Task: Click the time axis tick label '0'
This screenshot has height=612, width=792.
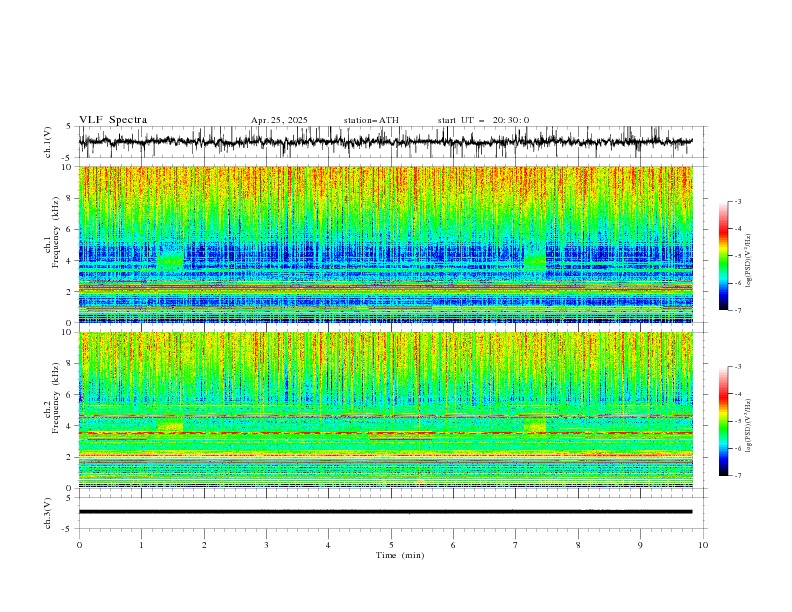Action: [79, 545]
